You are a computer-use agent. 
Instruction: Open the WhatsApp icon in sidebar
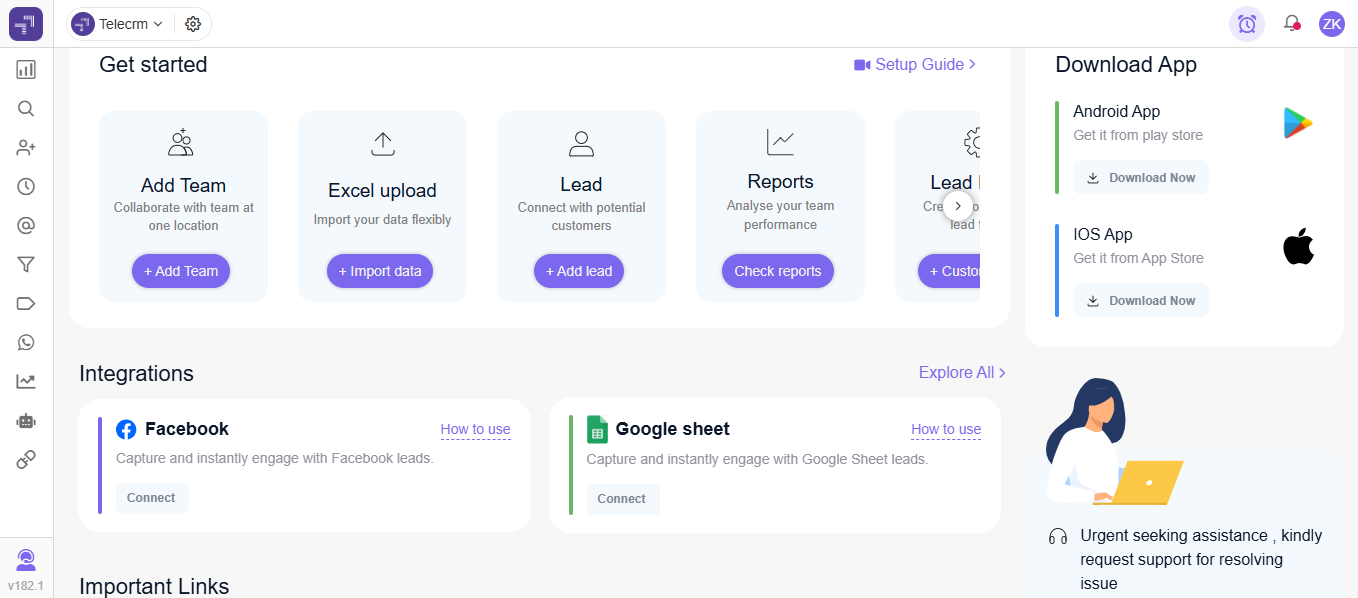tap(25, 342)
